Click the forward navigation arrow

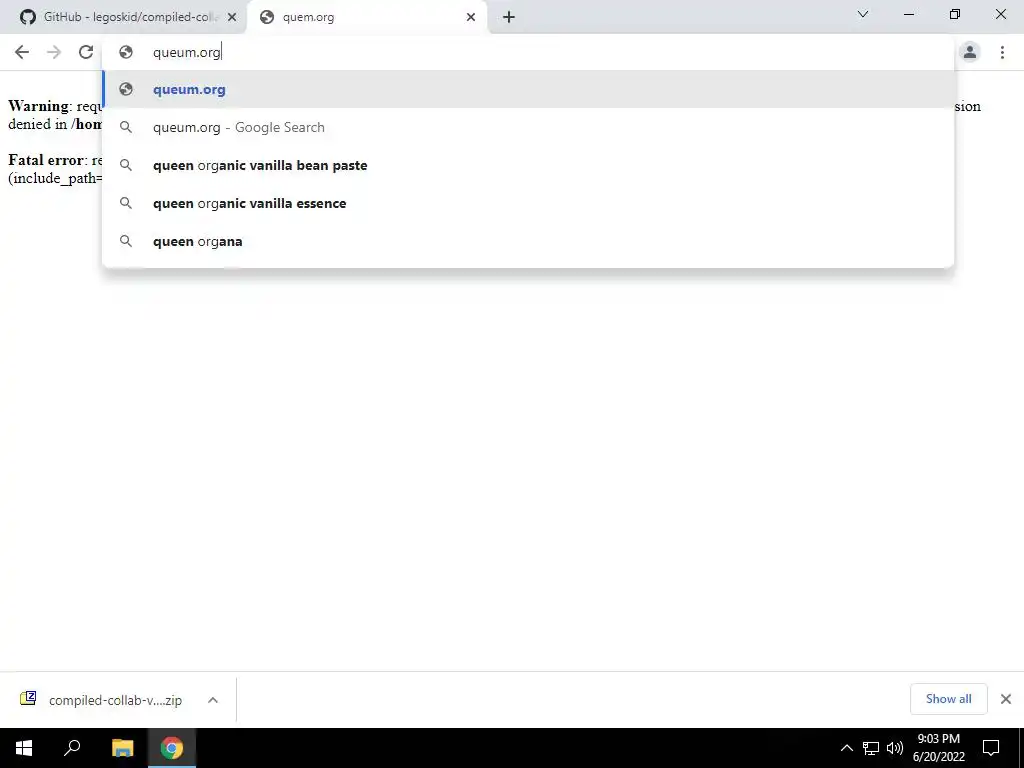[54, 52]
